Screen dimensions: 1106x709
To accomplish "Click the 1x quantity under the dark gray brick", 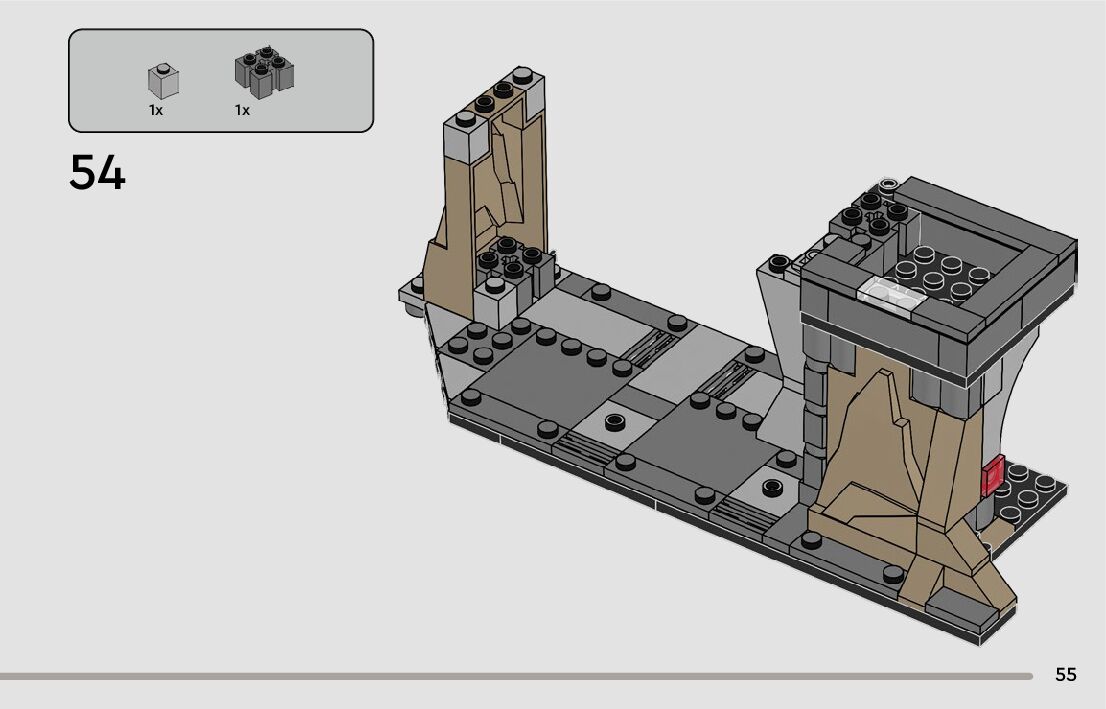I will tap(242, 111).
